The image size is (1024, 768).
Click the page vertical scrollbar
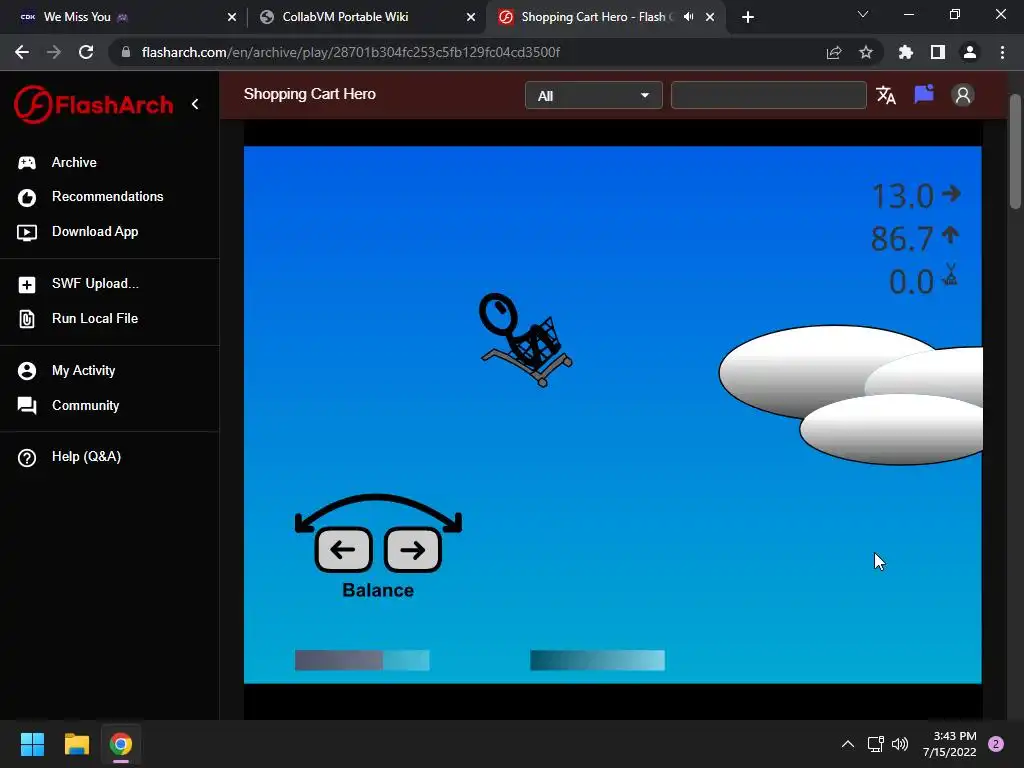[1015, 152]
